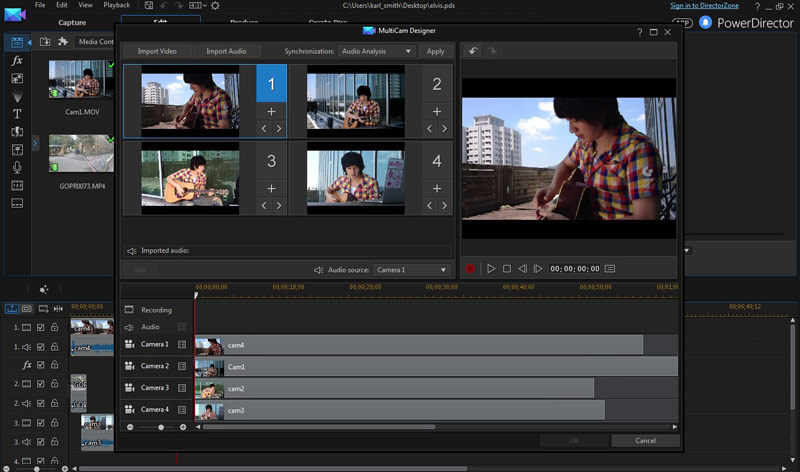Viewport: 800px width, 472px height.
Task: Click redo arrow in MultiCam Designer
Action: click(x=492, y=51)
